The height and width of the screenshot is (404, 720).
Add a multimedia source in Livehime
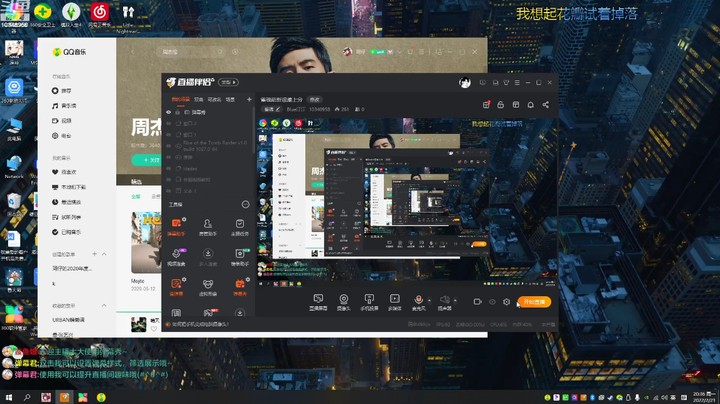394,302
